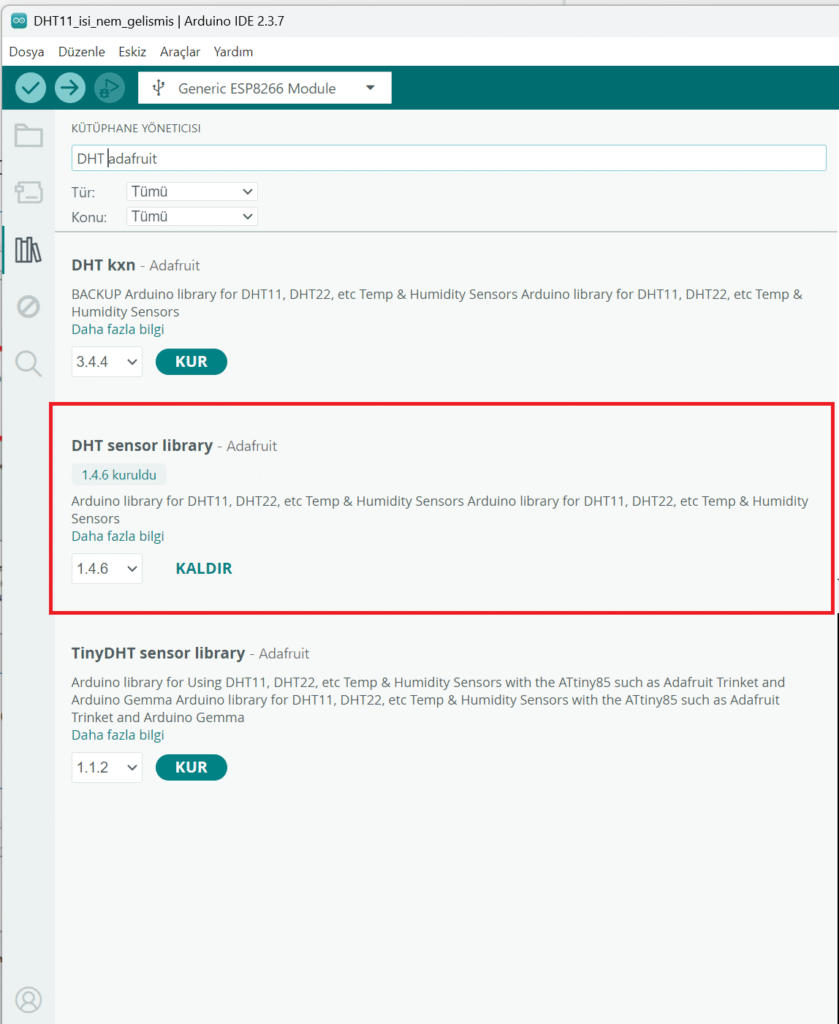Click KALDIR to remove DHT sensor library
This screenshot has width=839, height=1024.
pyautogui.click(x=204, y=569)
